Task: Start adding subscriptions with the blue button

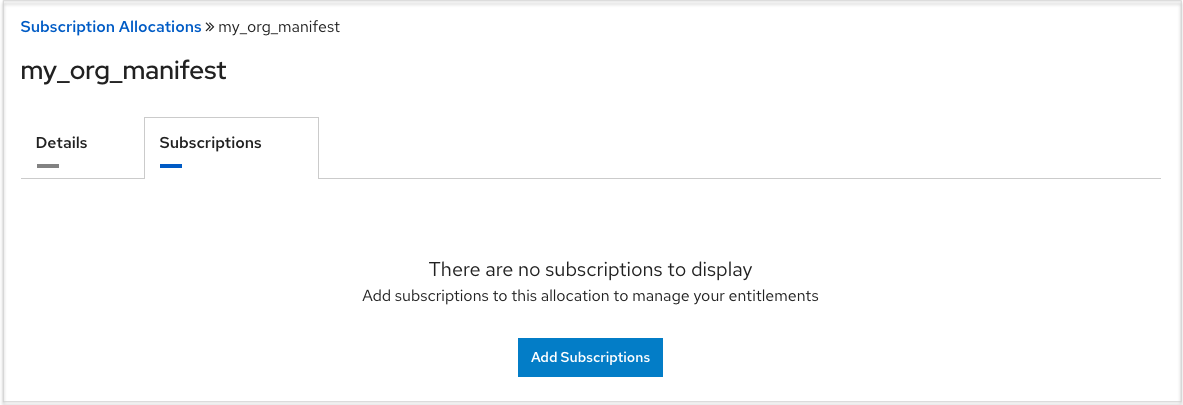Action: [590, 357]
